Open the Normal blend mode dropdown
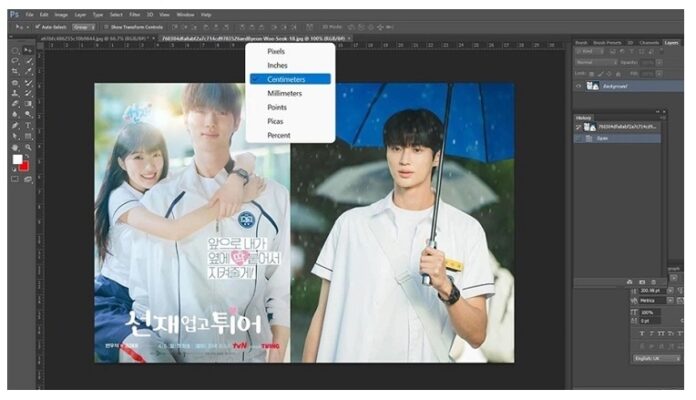Viewport: 696px width, 400px height. pyautogui.click(x=597, y=61)
